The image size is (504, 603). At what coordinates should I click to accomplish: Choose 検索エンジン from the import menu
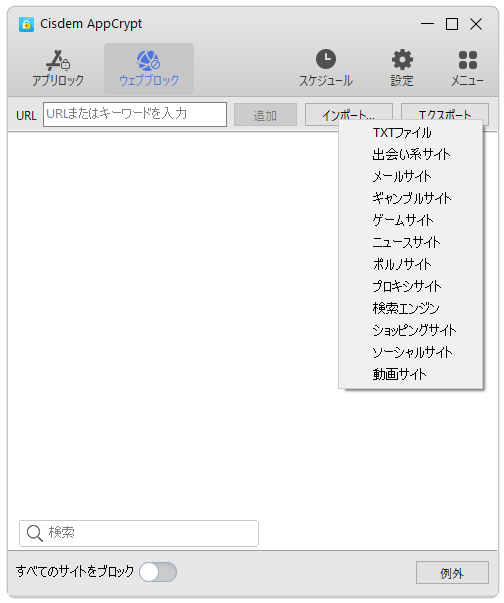pos(411,308)
